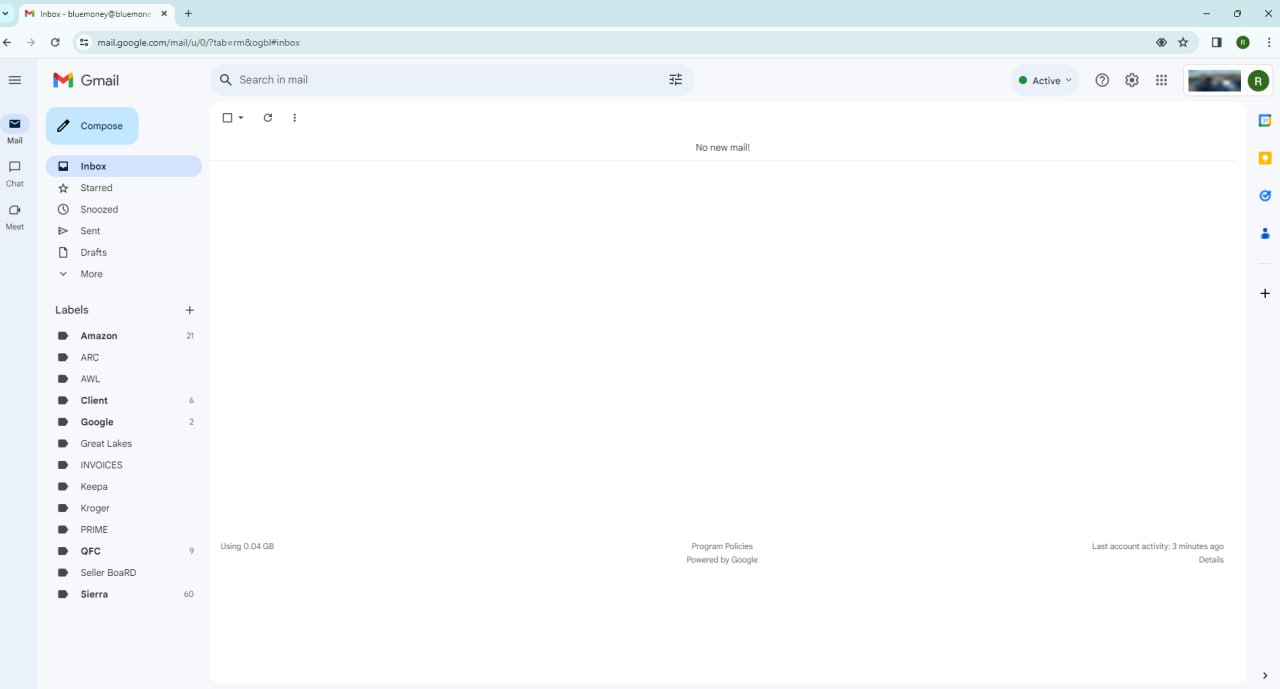This screenshot has width=1280, height=689.
Task: Hide the side panel chevron
Action: tap(1265, 676)
